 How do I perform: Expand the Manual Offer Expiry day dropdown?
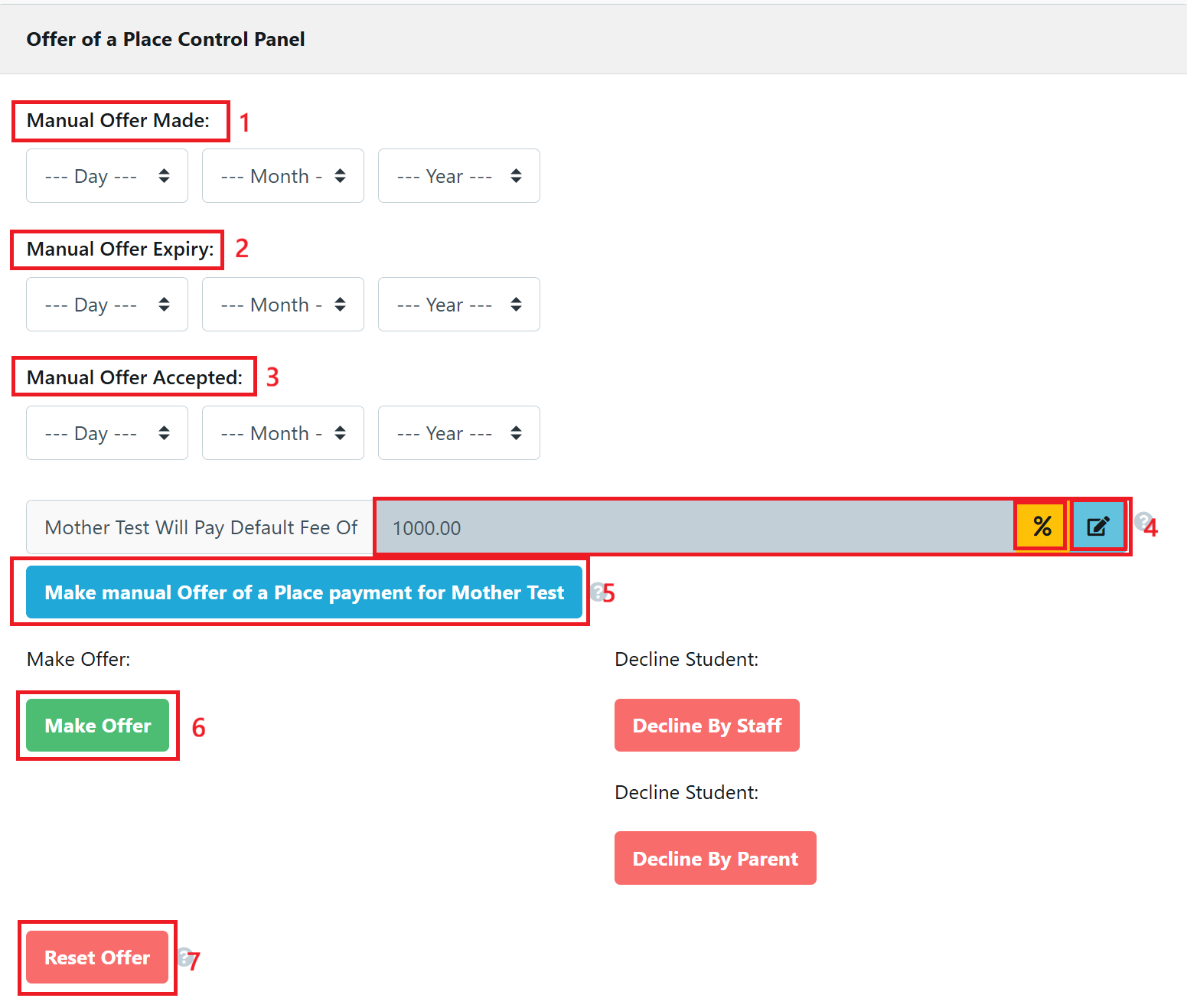pos(107,305)
